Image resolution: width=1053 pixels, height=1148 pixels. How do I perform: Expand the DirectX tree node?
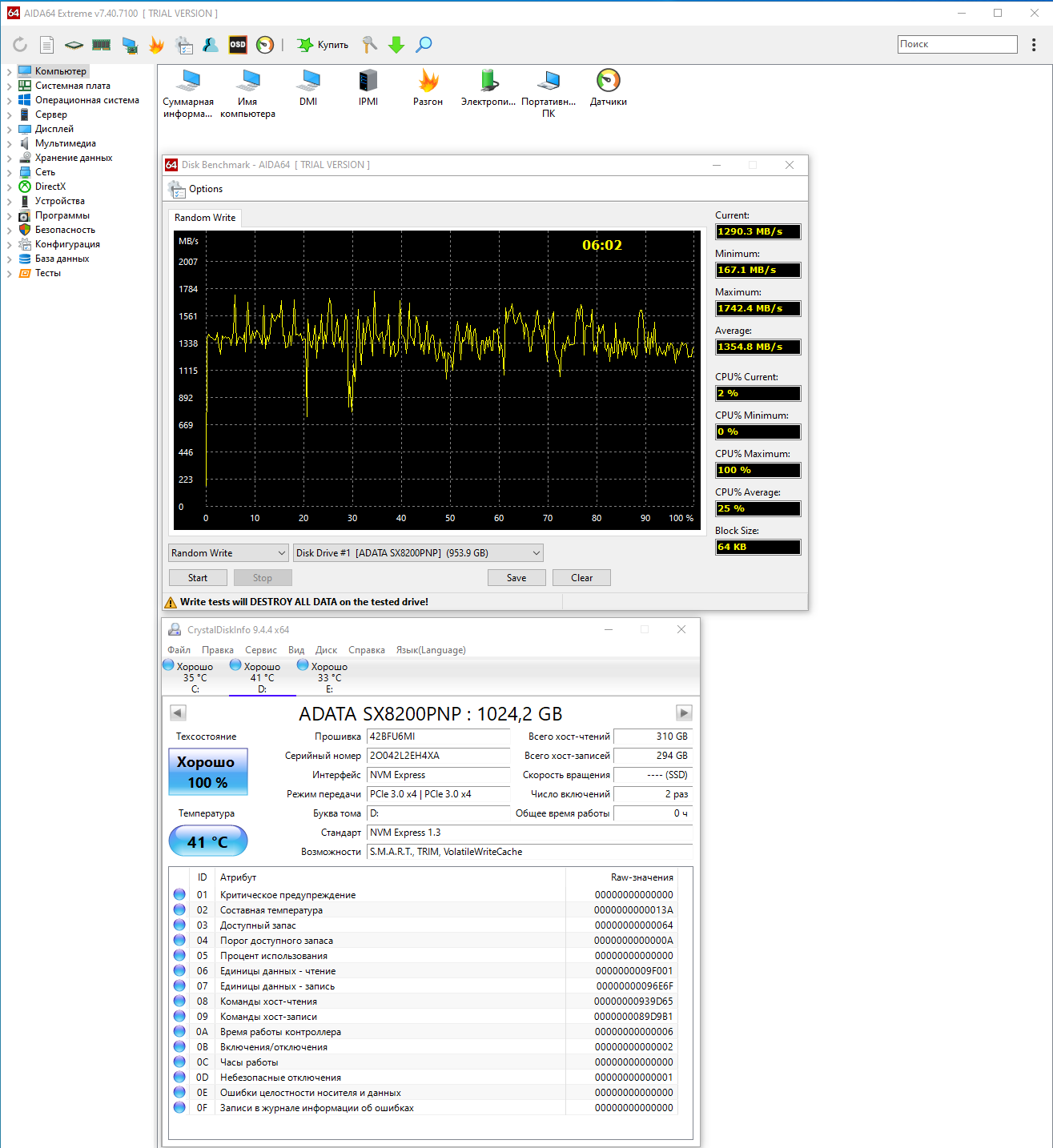pos(10,187)
